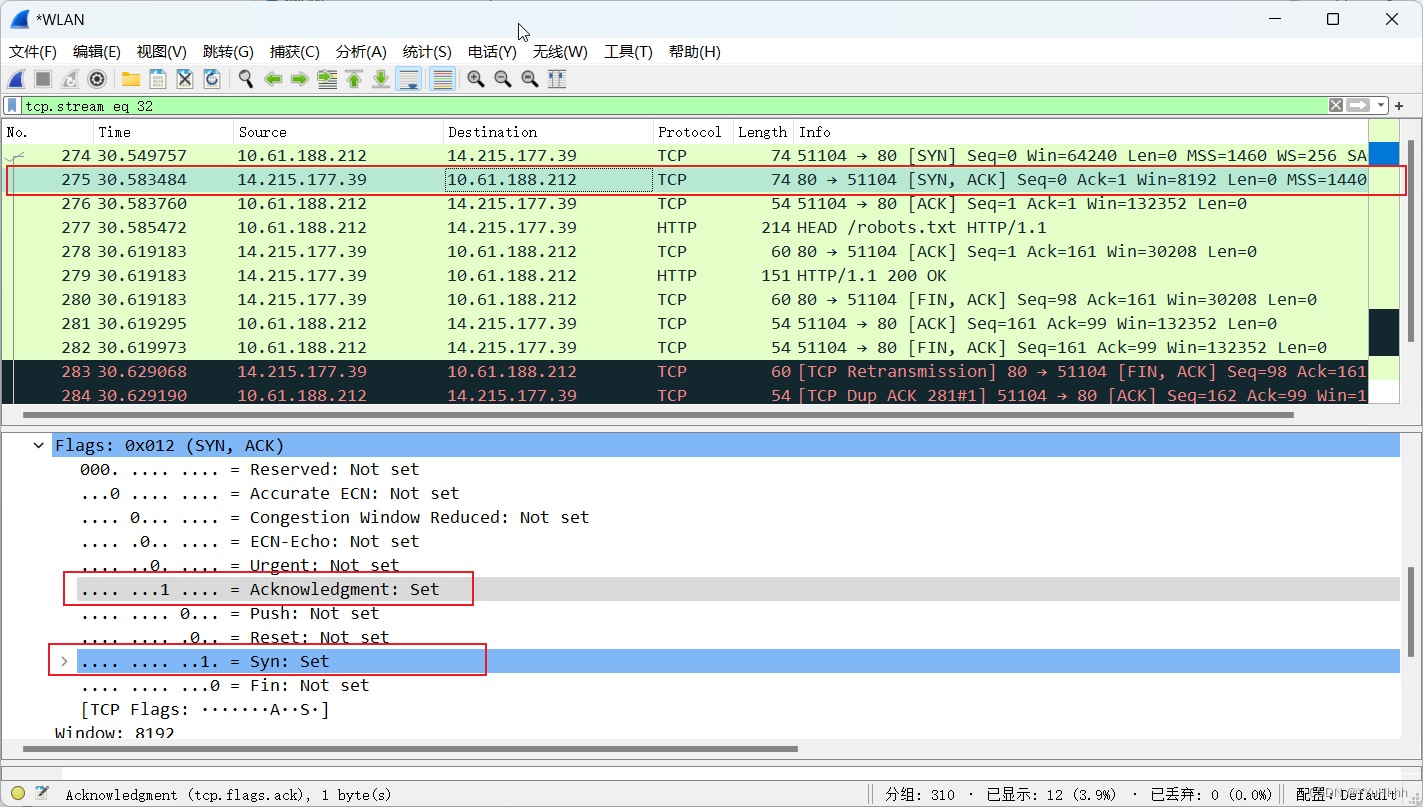
Task: Select the Acknowledgment: Set flag line
Action: 738,590
